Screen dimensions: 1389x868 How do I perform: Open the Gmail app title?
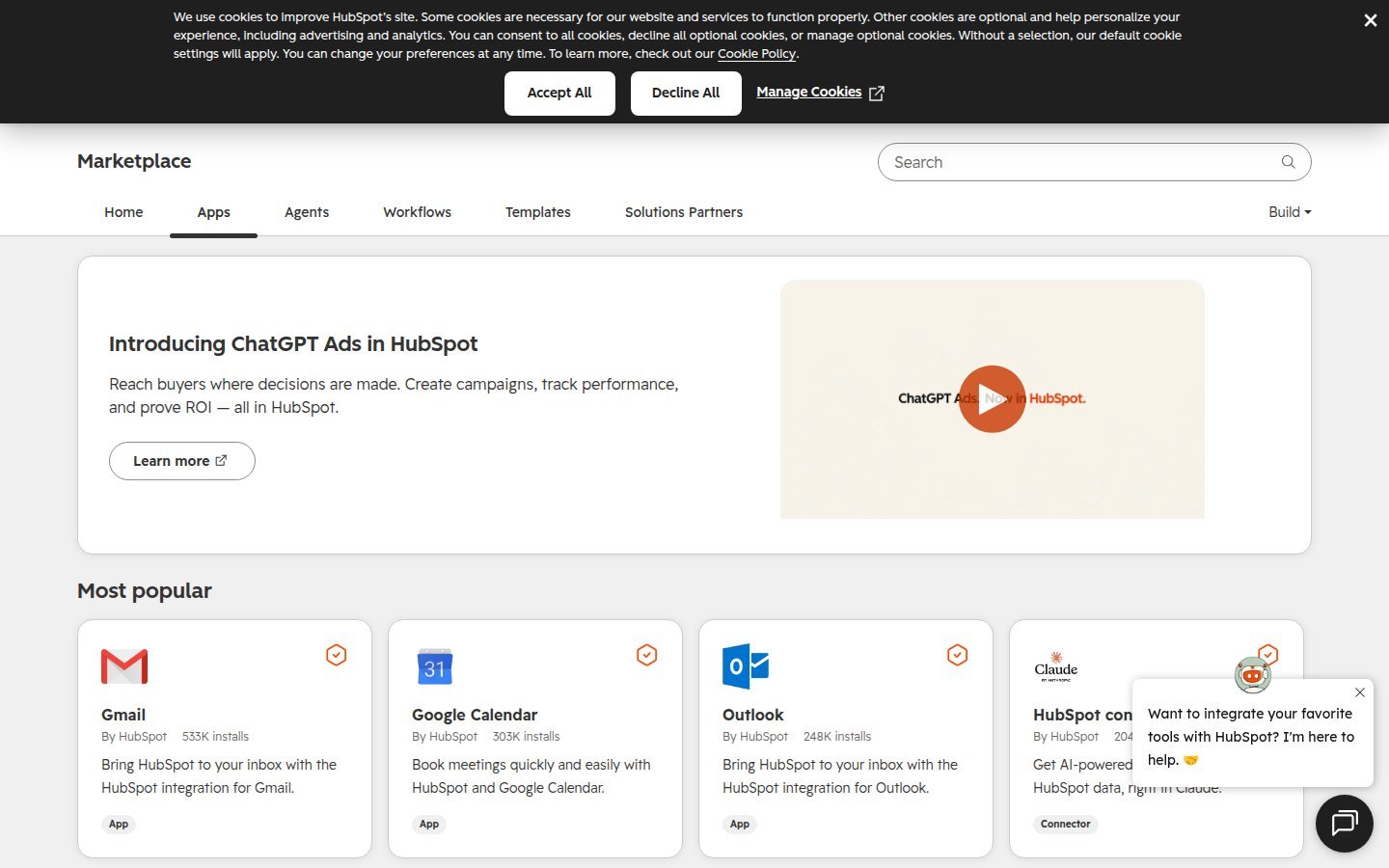(123, 715)
